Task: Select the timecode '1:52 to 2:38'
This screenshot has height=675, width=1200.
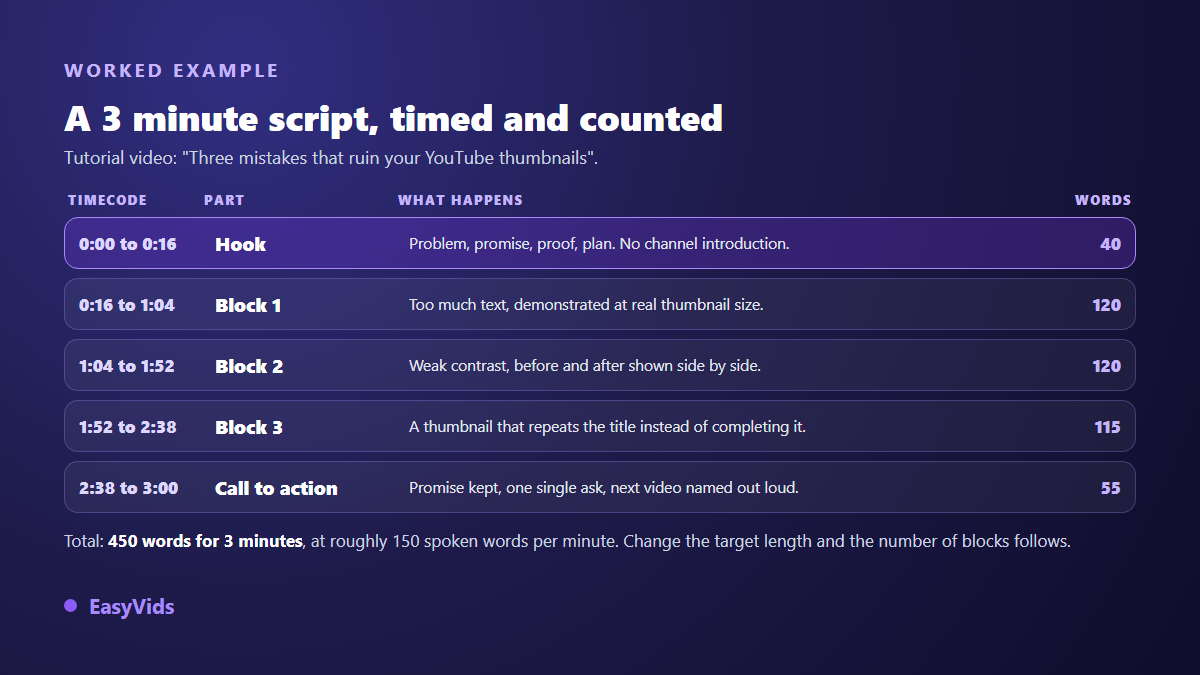Action: tap(128, 427)
